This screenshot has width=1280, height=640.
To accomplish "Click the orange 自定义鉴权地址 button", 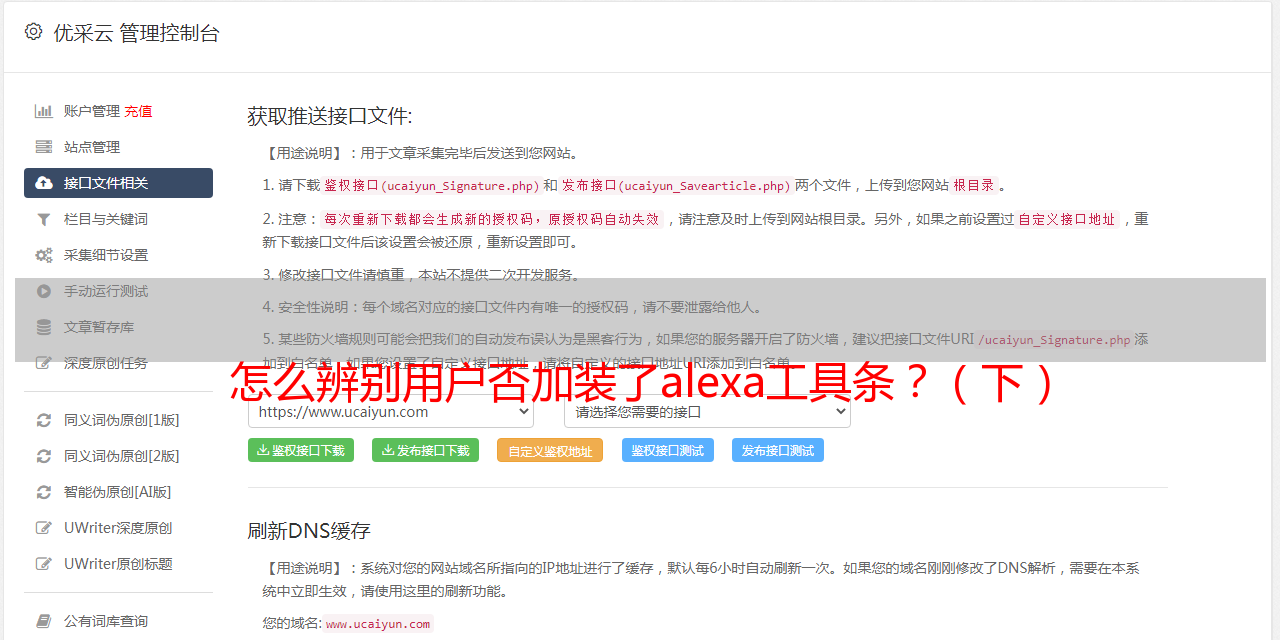I will 550,450.
